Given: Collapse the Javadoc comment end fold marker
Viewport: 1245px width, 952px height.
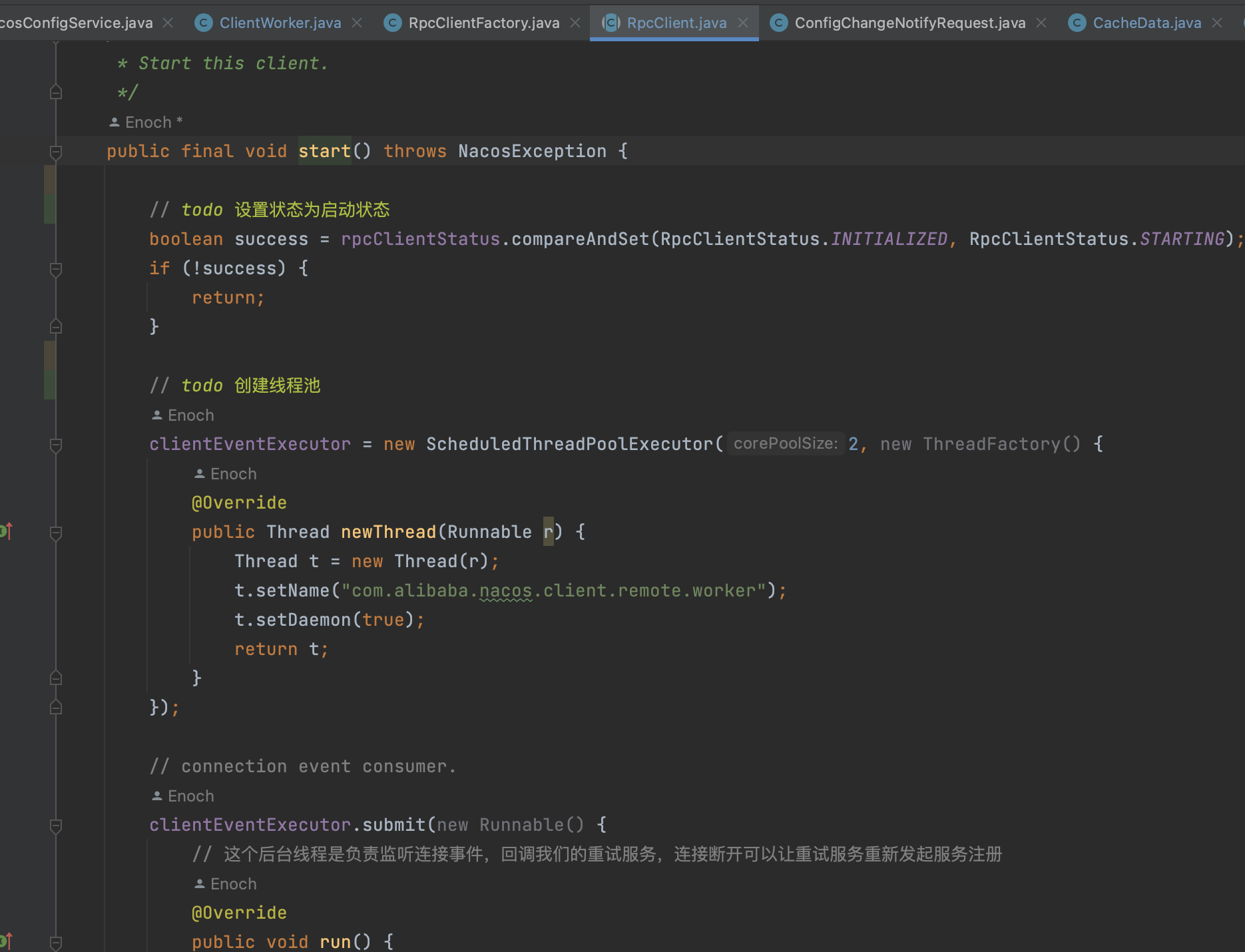Looking at the screenshot, I should tap(56, 92).
